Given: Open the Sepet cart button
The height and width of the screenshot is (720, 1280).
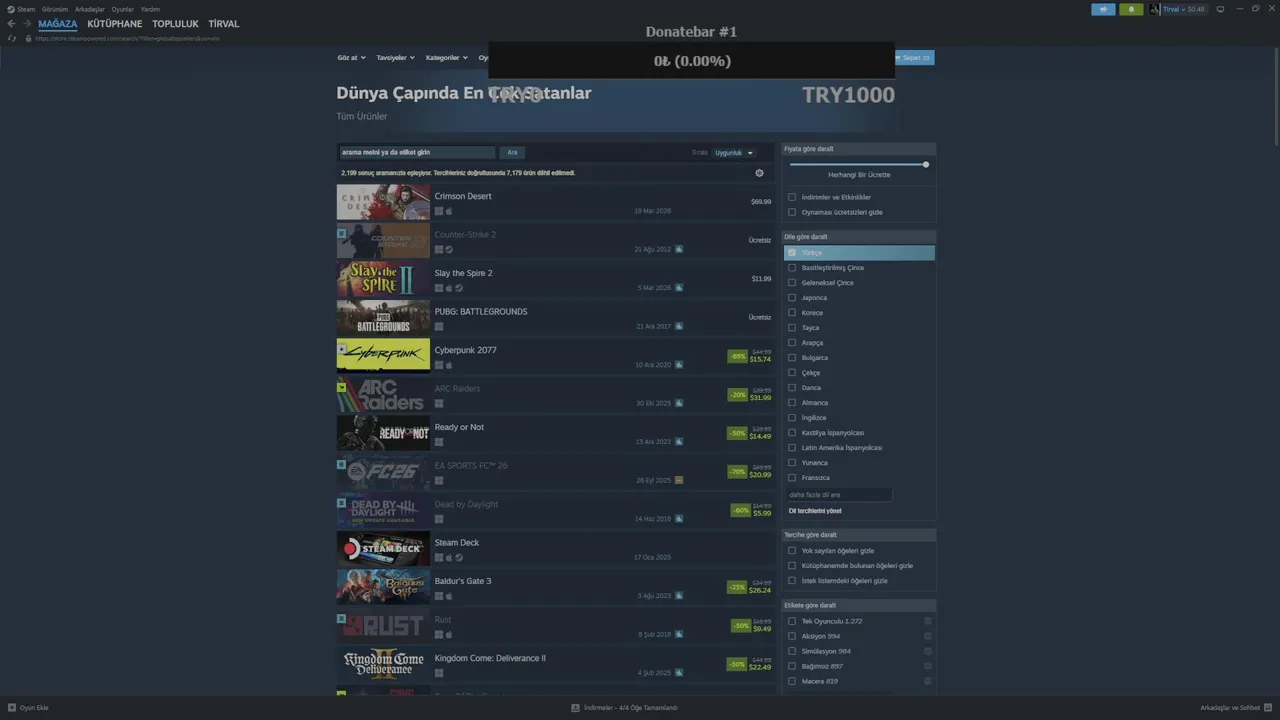Looking at the screenshot, I should pyautogui.click(x=914, y=58).
